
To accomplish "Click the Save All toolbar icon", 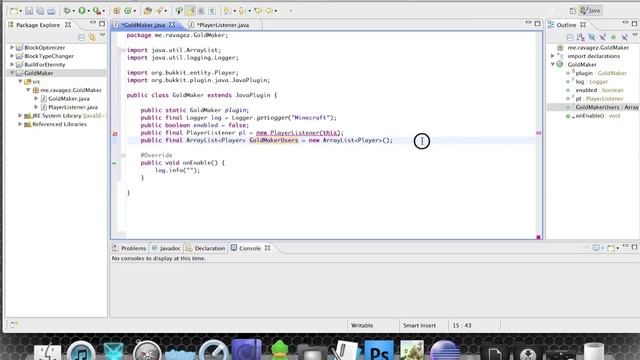I will pyautogui.click(x=40, y=11).
